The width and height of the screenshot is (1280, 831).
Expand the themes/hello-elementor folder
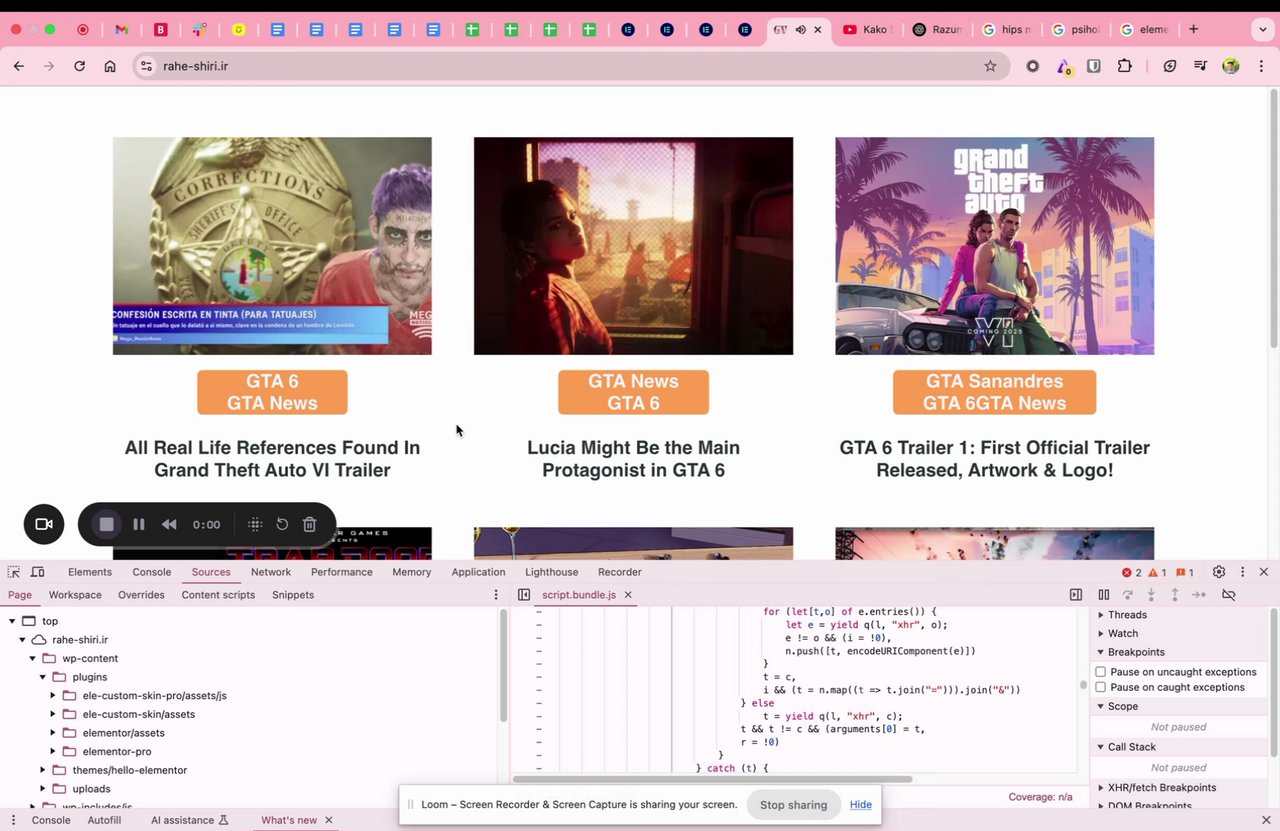43,770
